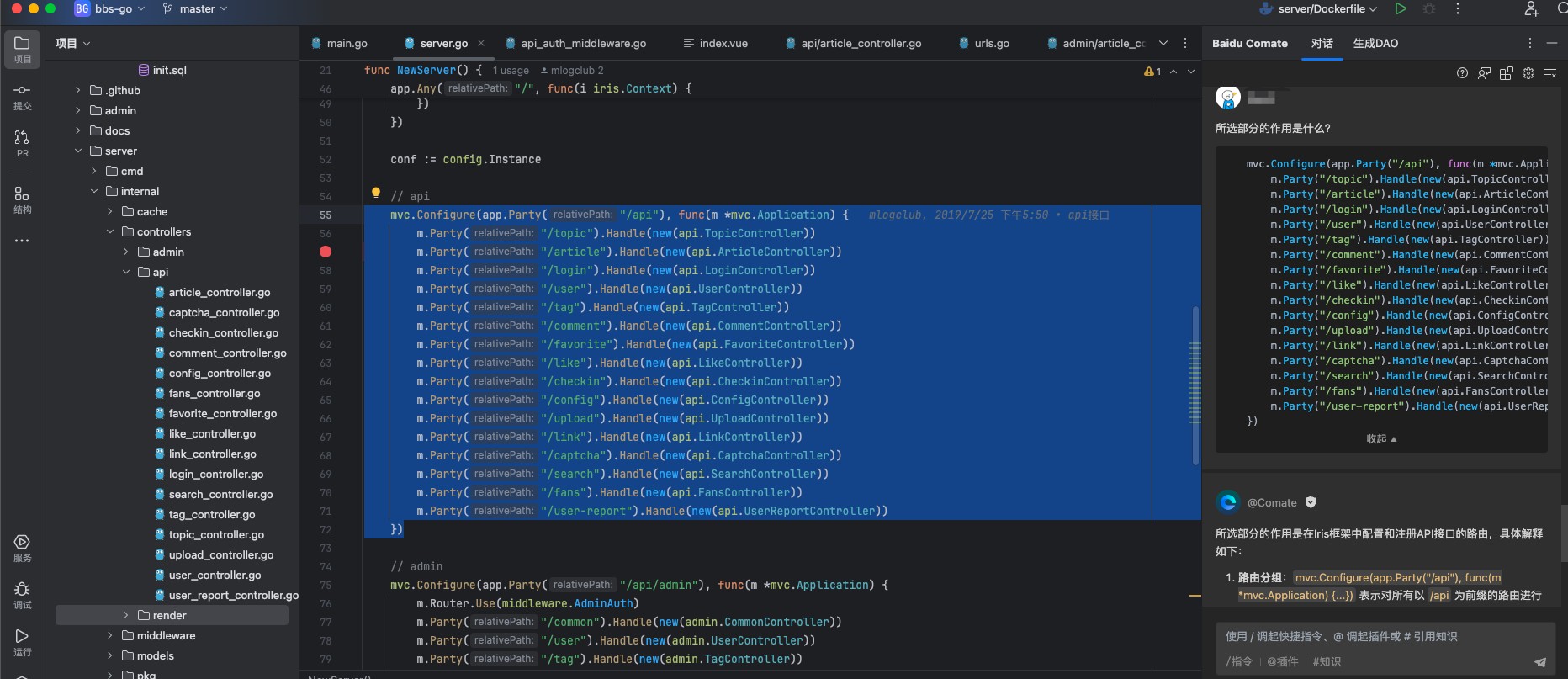The height and width of the screenshot is (679, 1568).
Task: Switch to index.vue tab
Action: pyautogui.click(x=715, y=43)
